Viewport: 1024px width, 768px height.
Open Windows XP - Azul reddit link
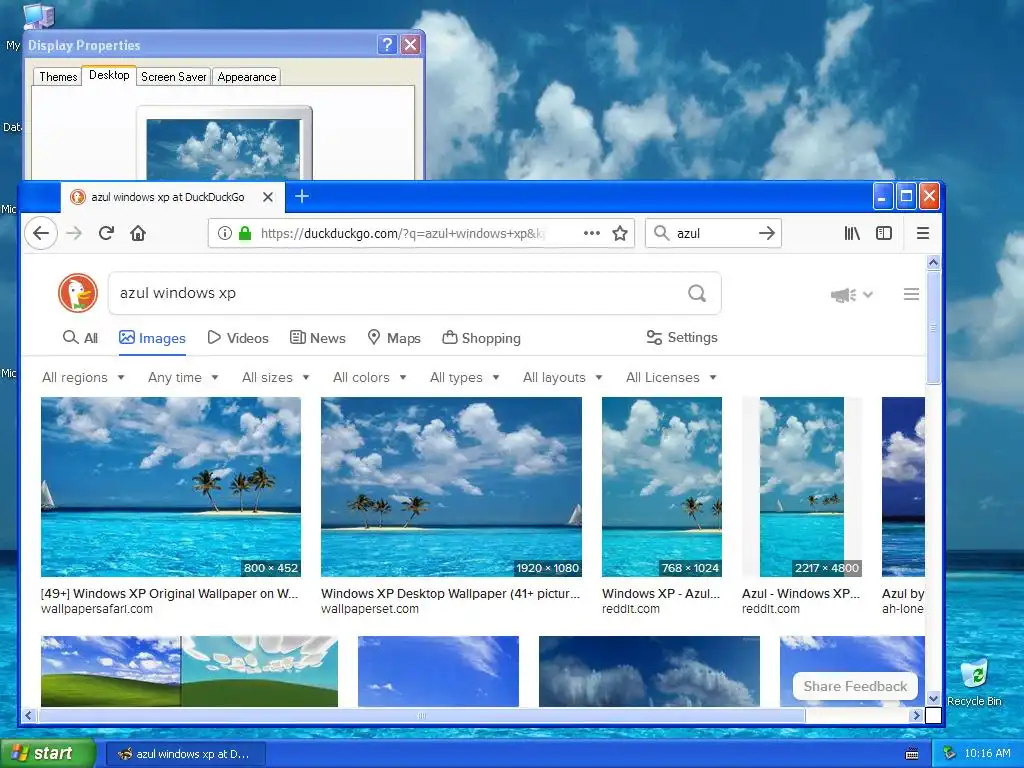(661, 594)
